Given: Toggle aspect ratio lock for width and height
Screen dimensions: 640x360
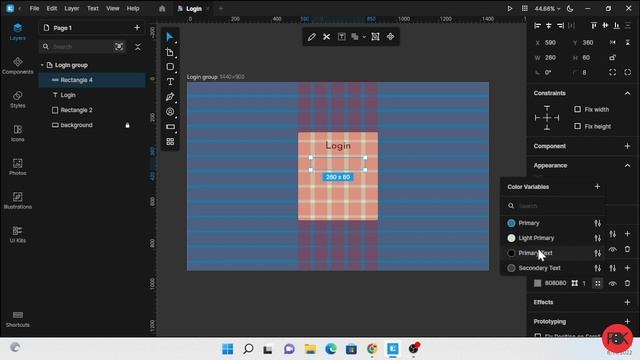Looking at the screenshot, I should pyautogui.click(x=613, y=58).
